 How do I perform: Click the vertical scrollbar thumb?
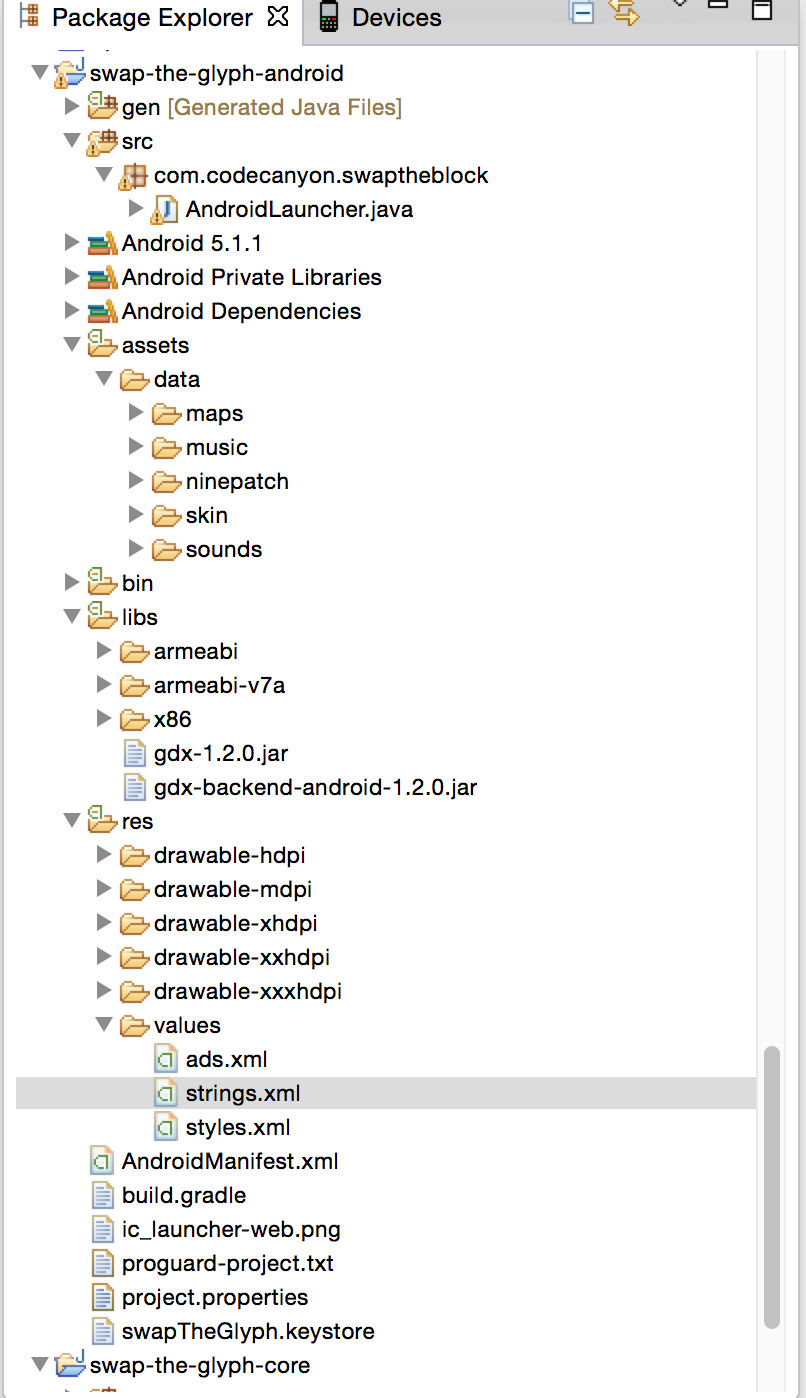click(x=771, y=1188)
